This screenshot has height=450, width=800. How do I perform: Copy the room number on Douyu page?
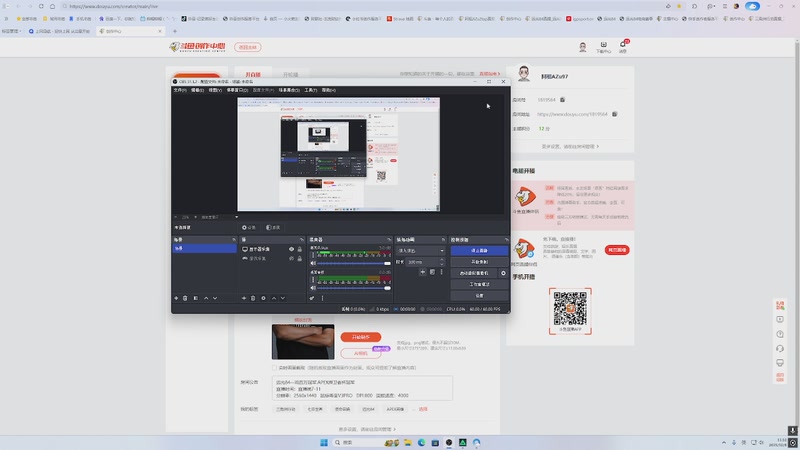point(562,99)
